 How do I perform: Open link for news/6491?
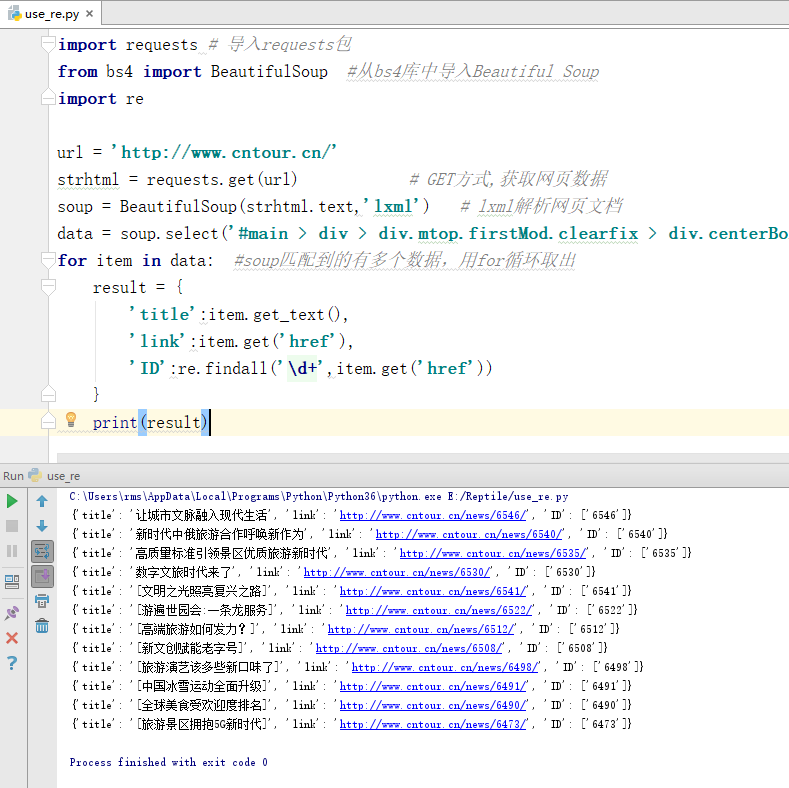click(433, 686)
